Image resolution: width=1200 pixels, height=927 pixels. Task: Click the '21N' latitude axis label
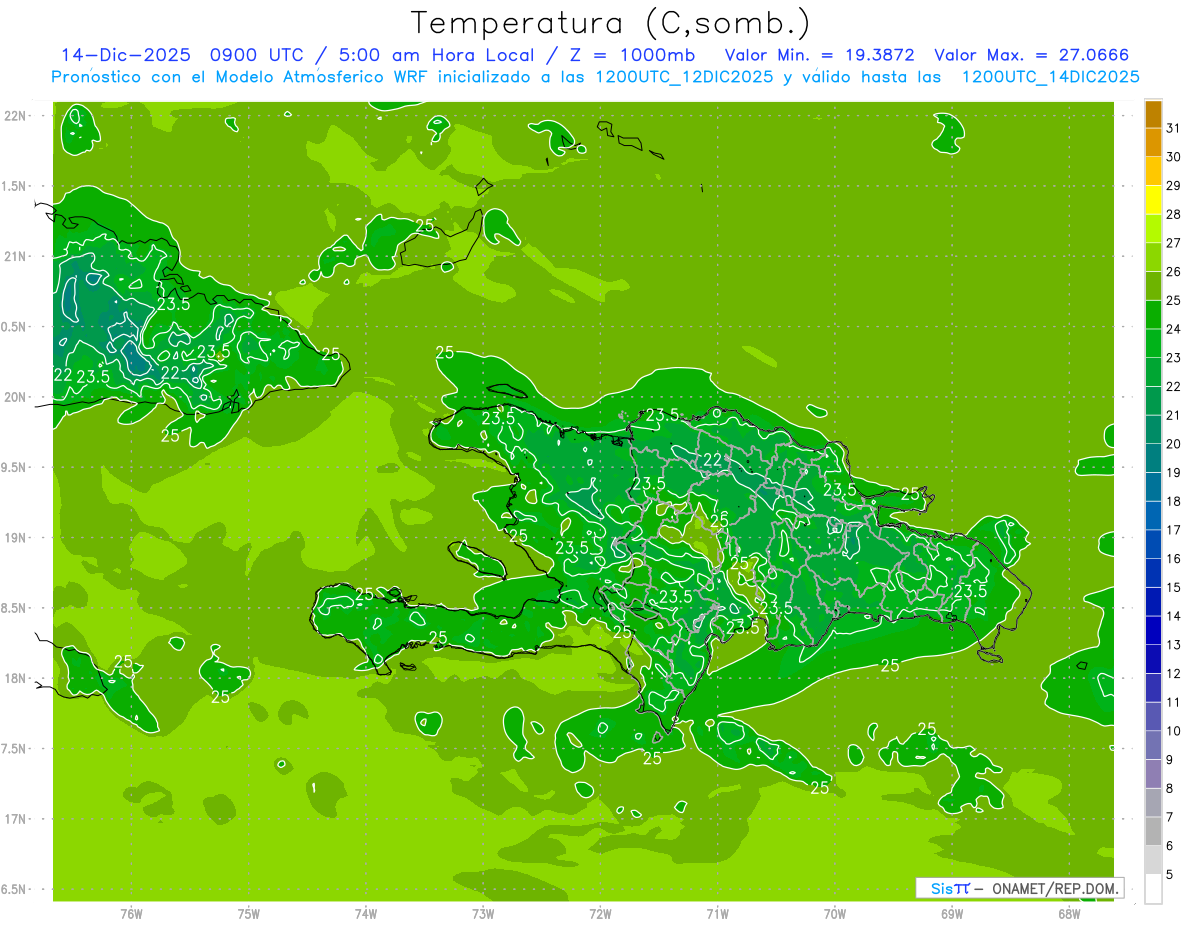(x=15, y=257)
